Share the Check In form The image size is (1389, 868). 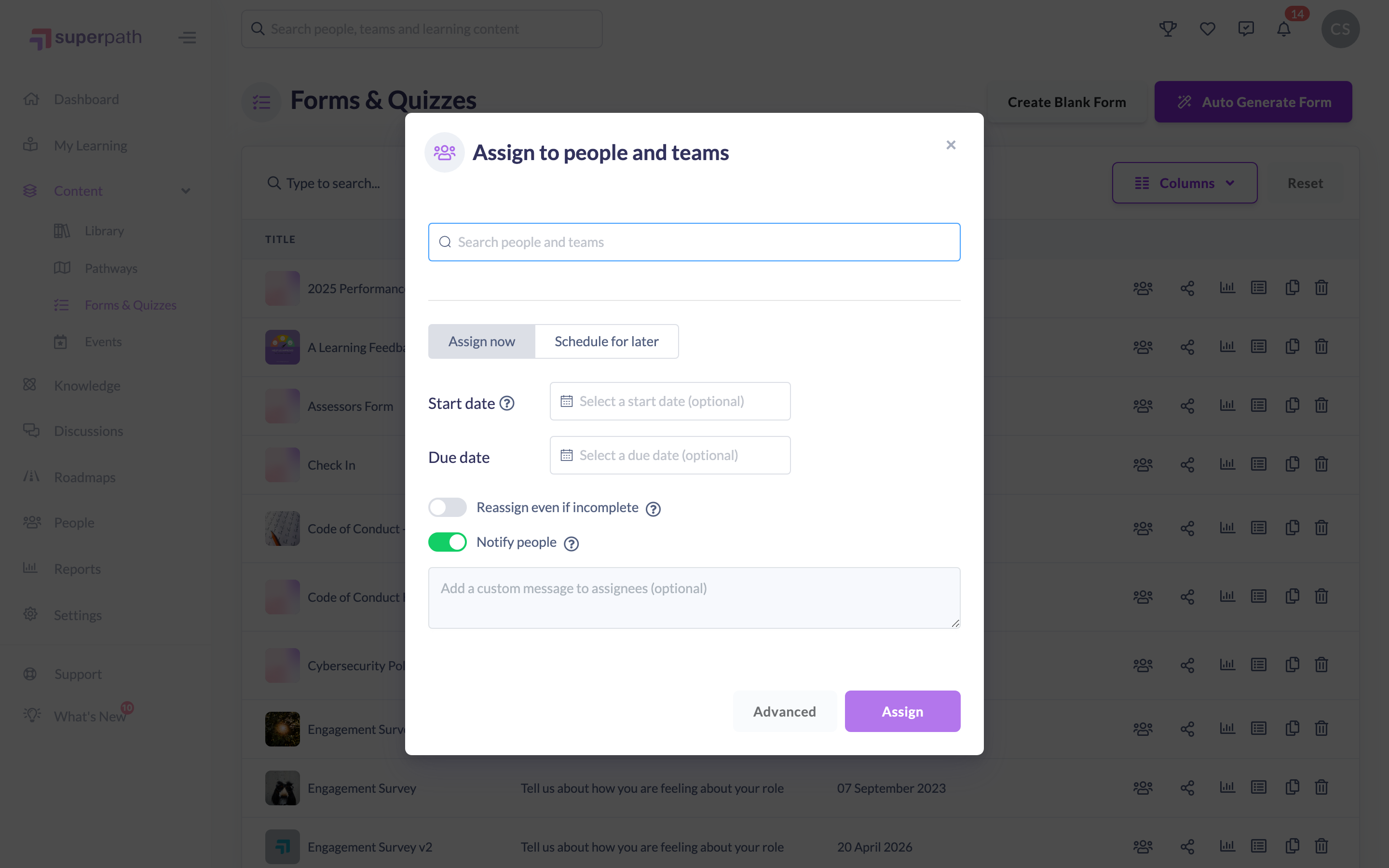(1187, 464)
